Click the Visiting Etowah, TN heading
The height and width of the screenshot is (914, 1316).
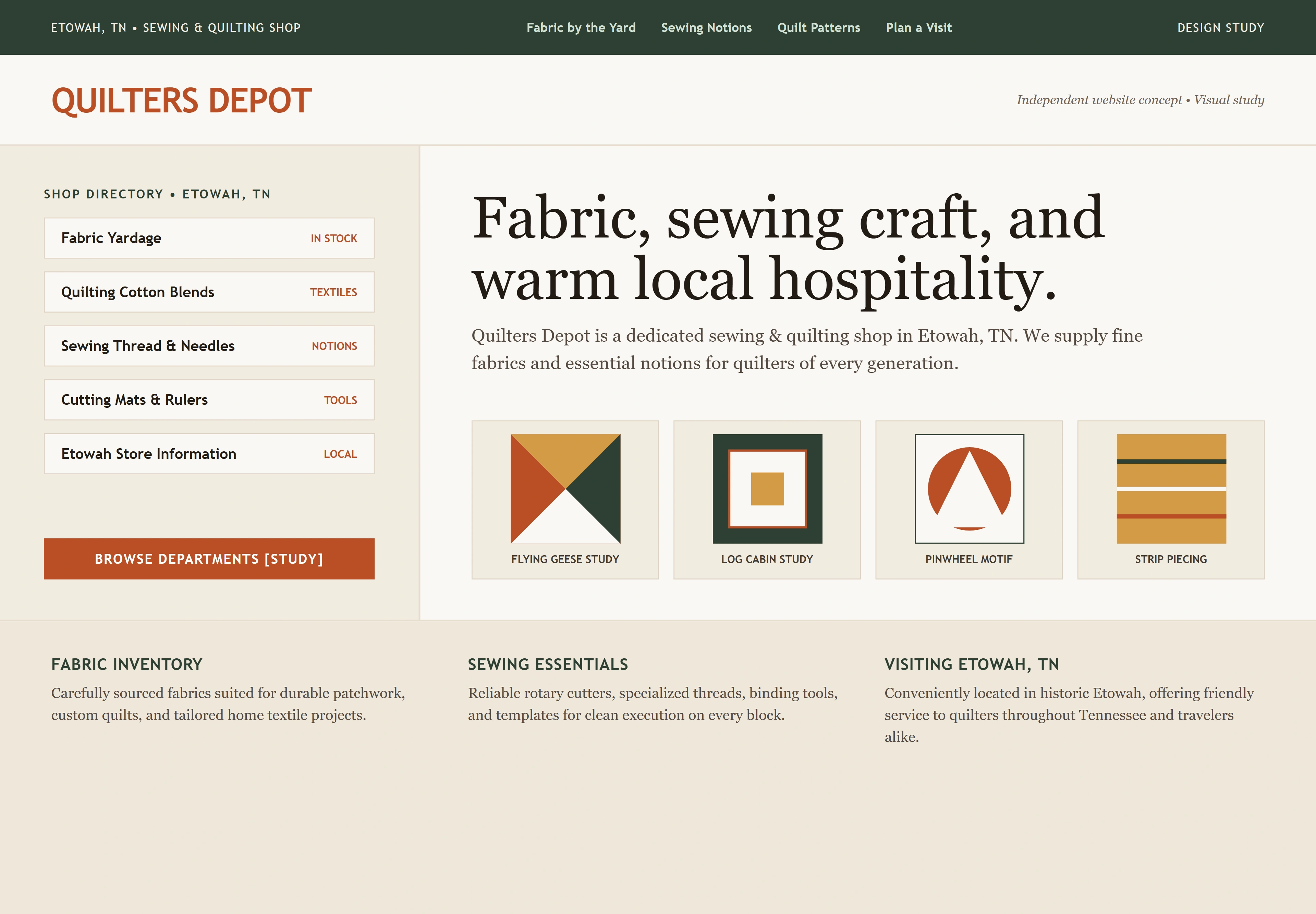[972, 664]
